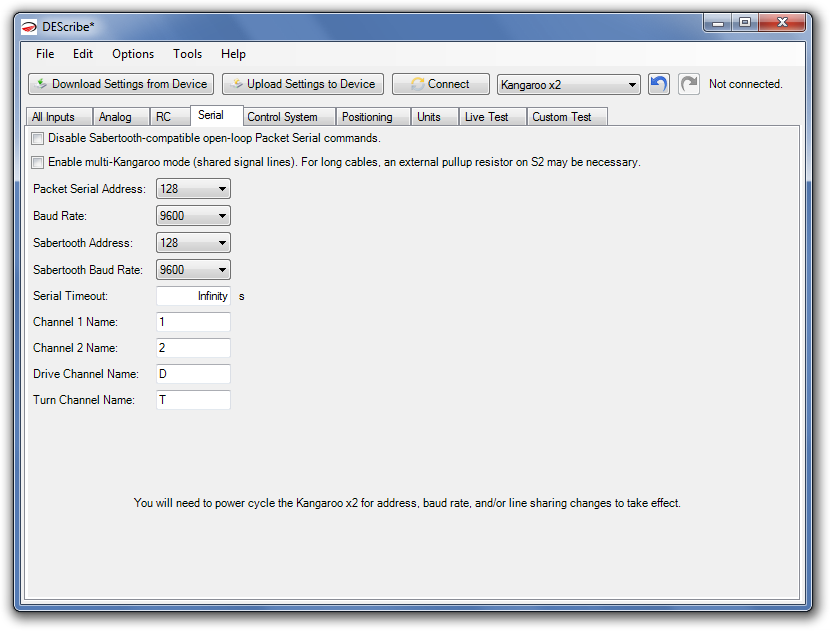Open the Sabertooth Baud Rate dropdown
This screenshot has width=830, height=631.
[193, 270]
